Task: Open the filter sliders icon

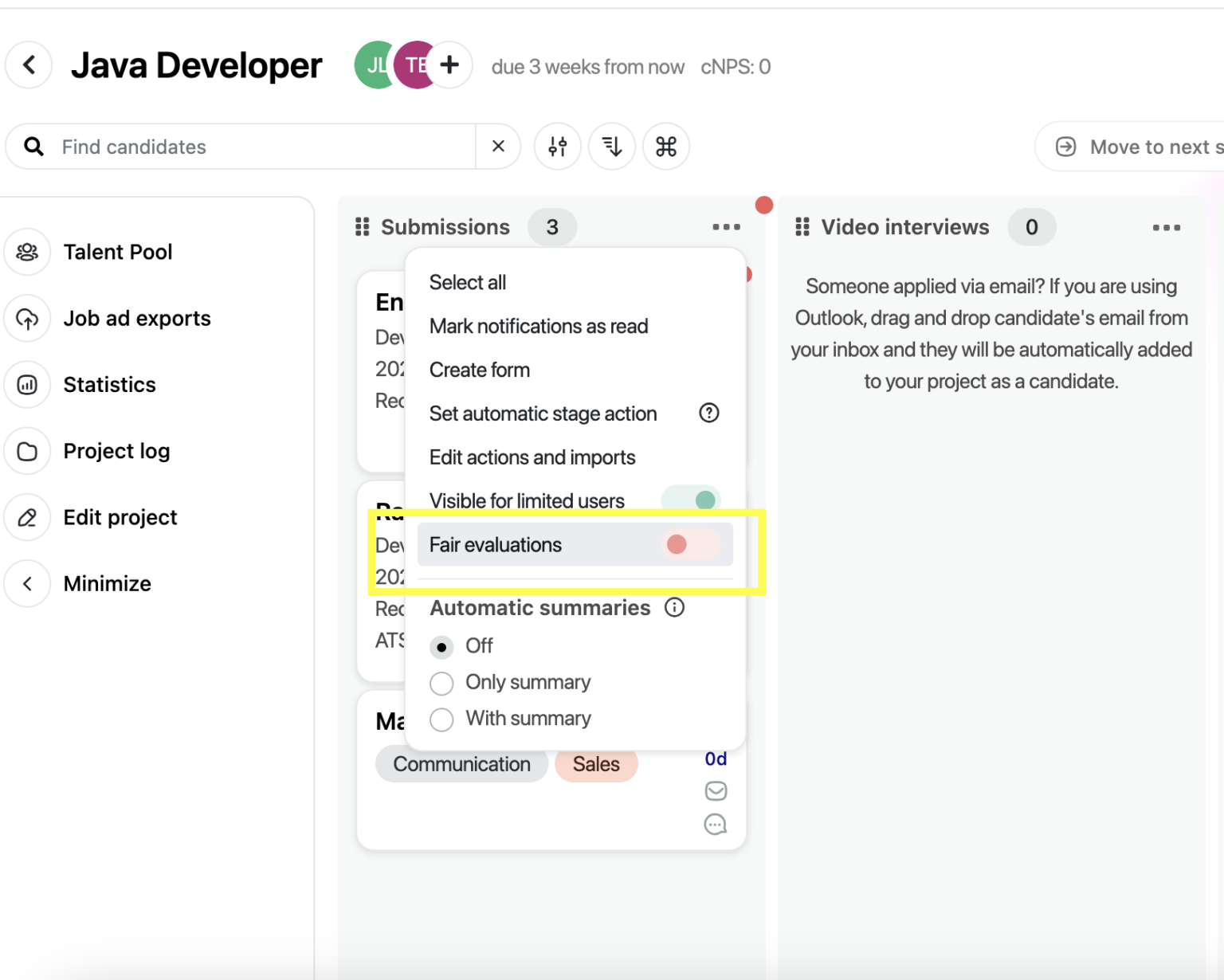Action: coord(558,147)
